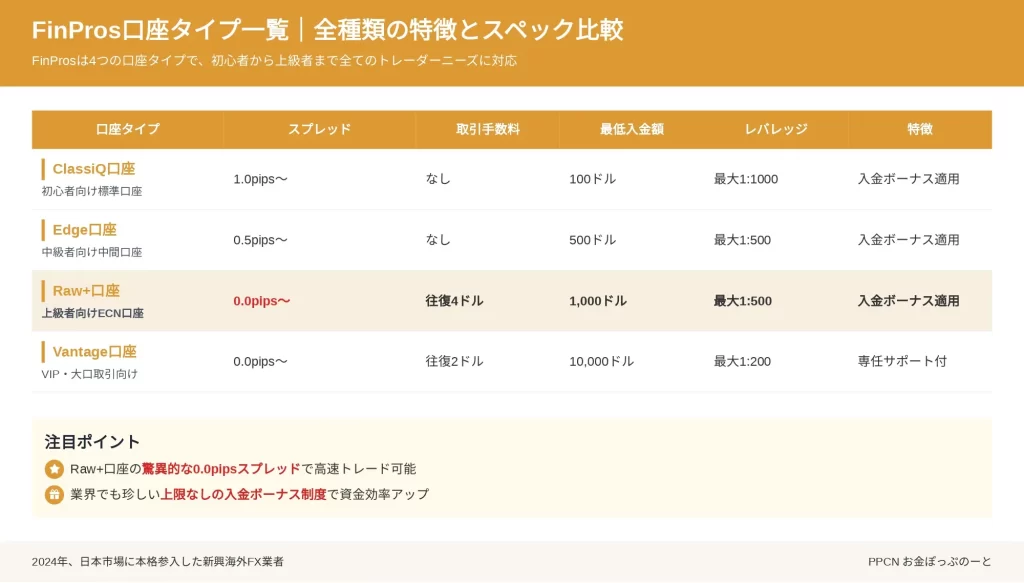Click the 100ドル minimum deposit cell

coord(592,179)
